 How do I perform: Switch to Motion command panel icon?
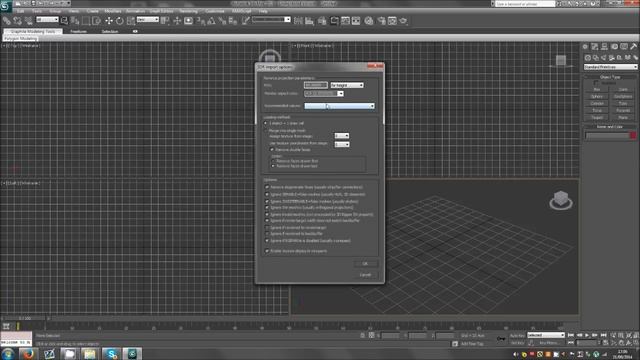614,47
